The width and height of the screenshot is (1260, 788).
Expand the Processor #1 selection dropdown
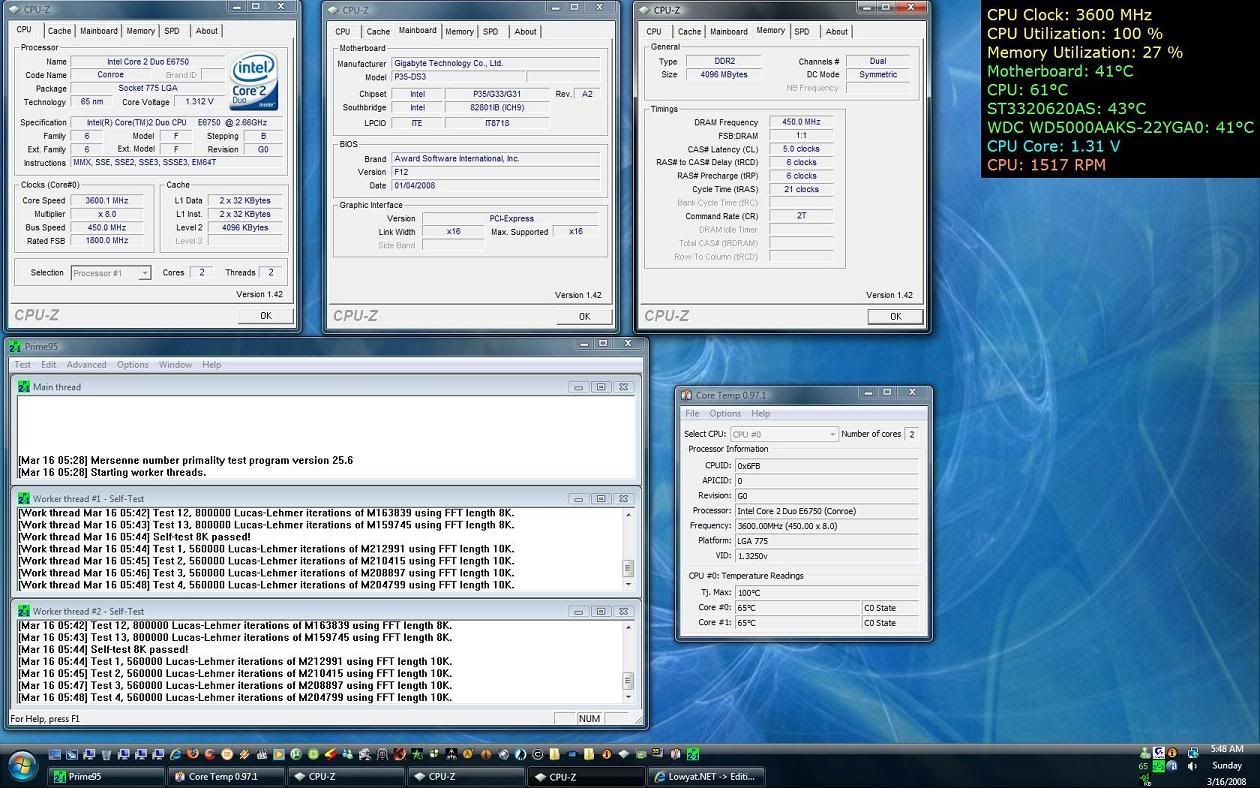click(x=144, y=273)
